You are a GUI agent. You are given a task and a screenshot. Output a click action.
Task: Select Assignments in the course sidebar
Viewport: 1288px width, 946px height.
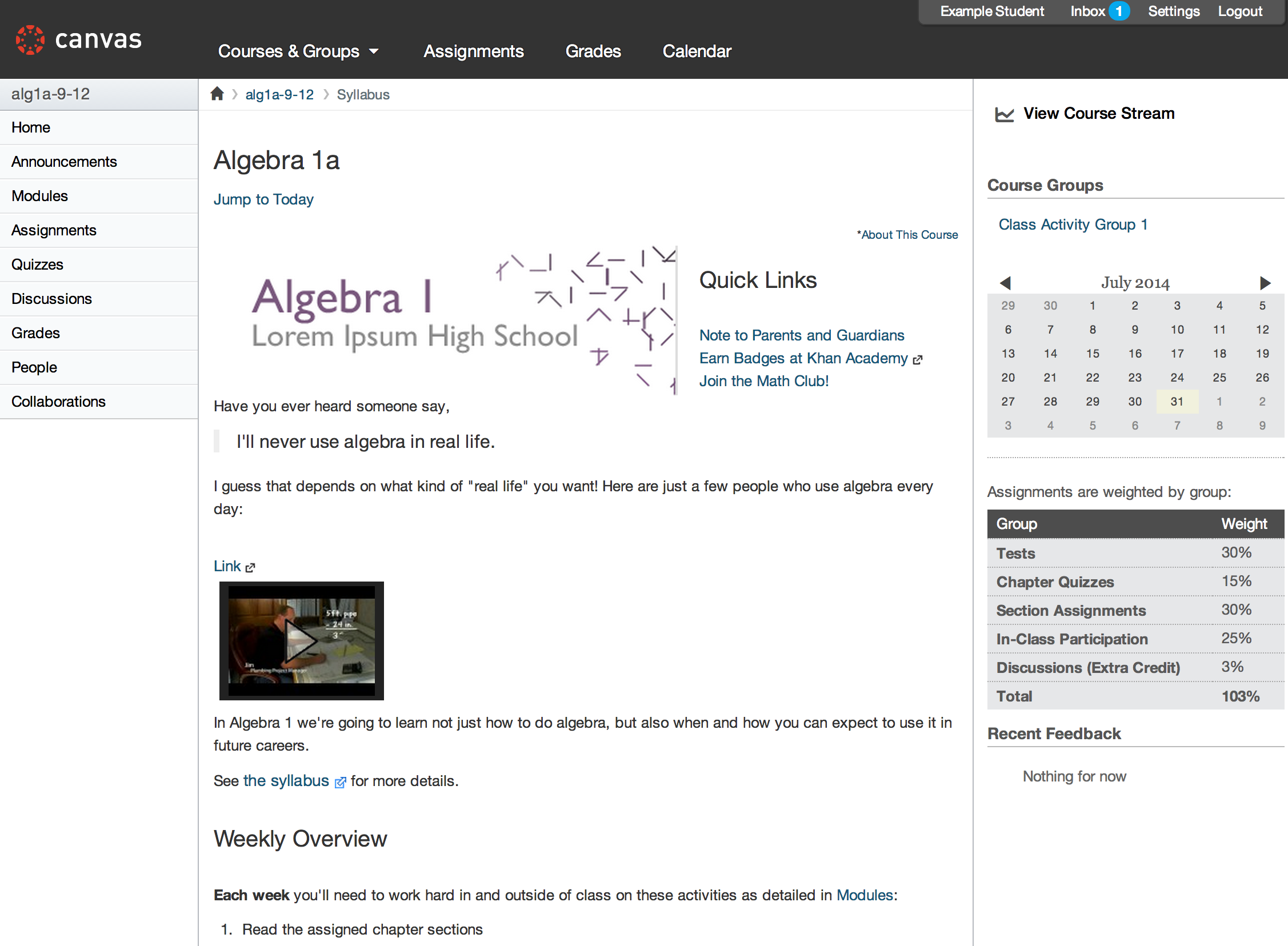coord(99,230)
